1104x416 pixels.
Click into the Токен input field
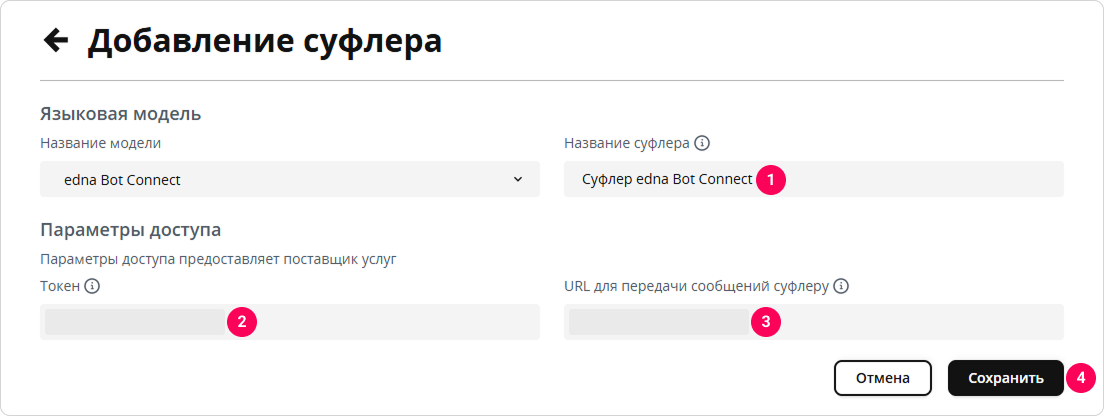coord(290,322)
